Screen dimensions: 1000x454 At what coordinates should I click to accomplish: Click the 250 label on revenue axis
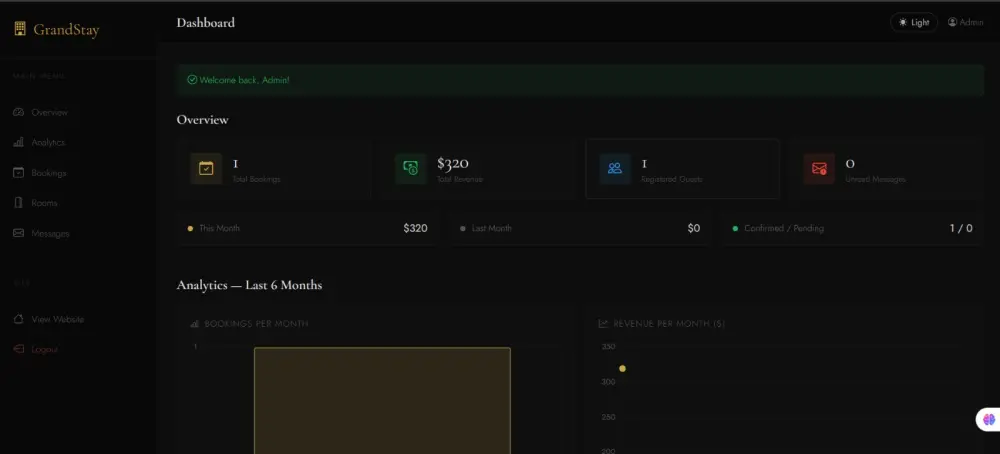click(608, 417)
